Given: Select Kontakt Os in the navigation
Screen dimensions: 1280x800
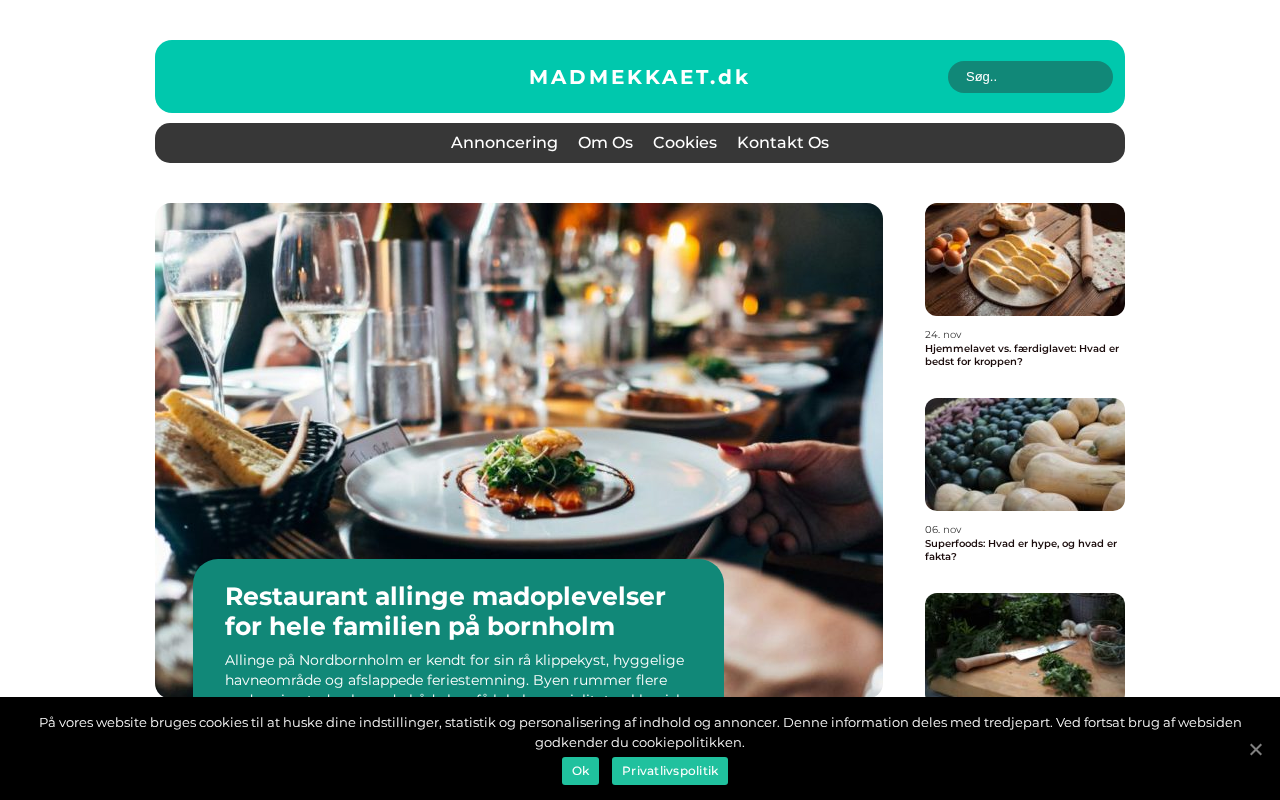Looking at the screenshot, I should [x=783, y=143].
